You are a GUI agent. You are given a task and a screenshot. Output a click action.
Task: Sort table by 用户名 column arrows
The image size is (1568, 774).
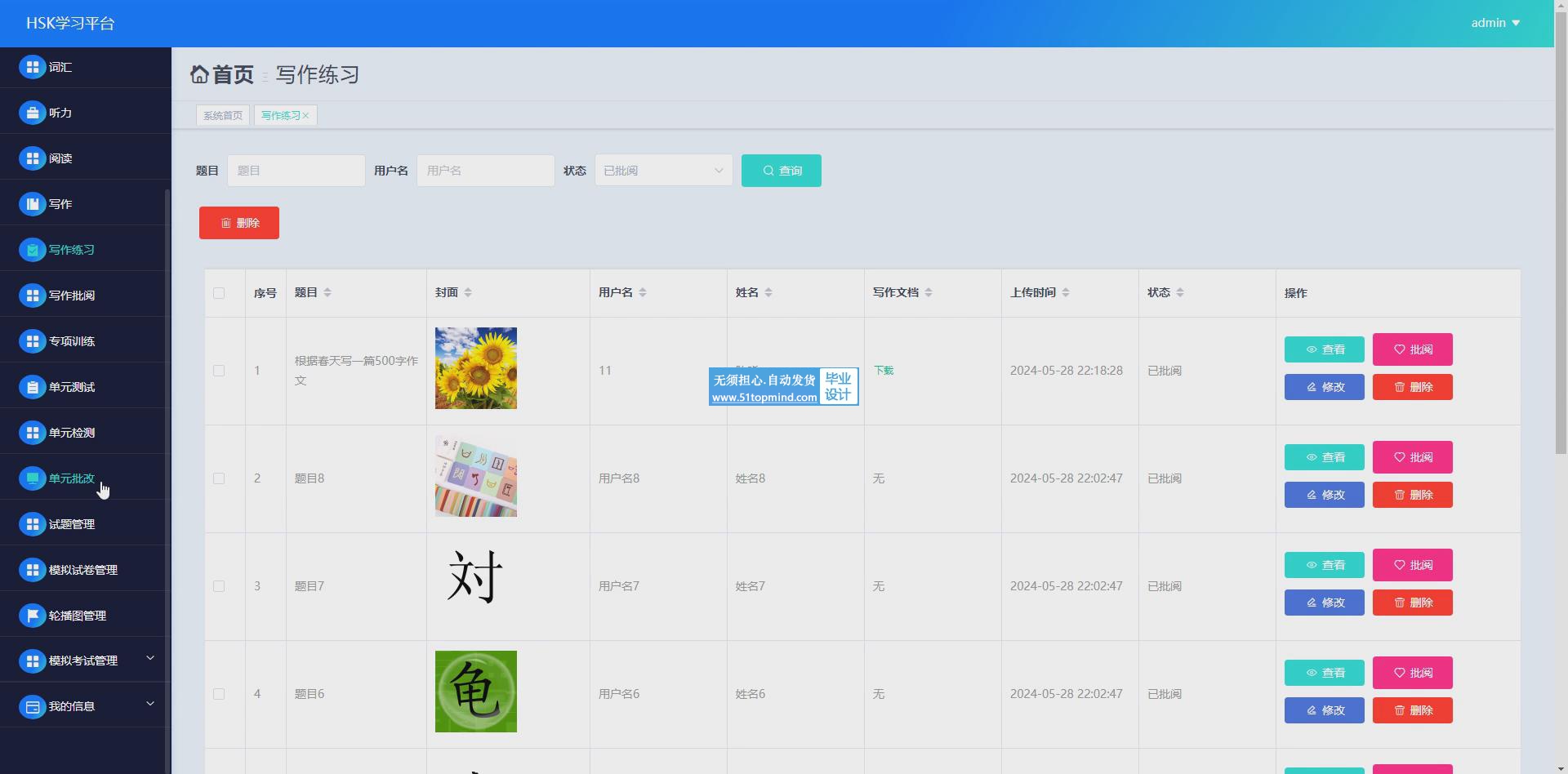tap(643, 292)
